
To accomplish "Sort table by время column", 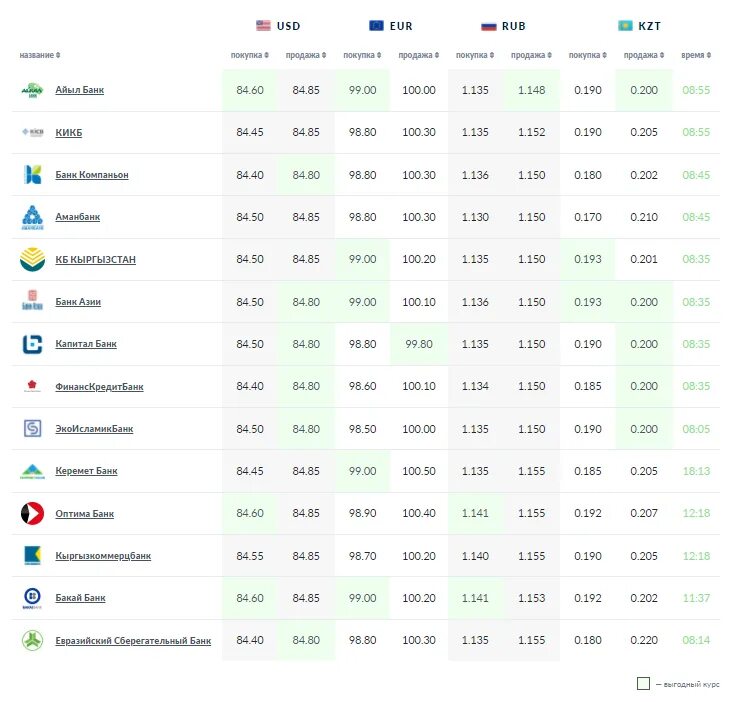I will (x=696, y=55).
